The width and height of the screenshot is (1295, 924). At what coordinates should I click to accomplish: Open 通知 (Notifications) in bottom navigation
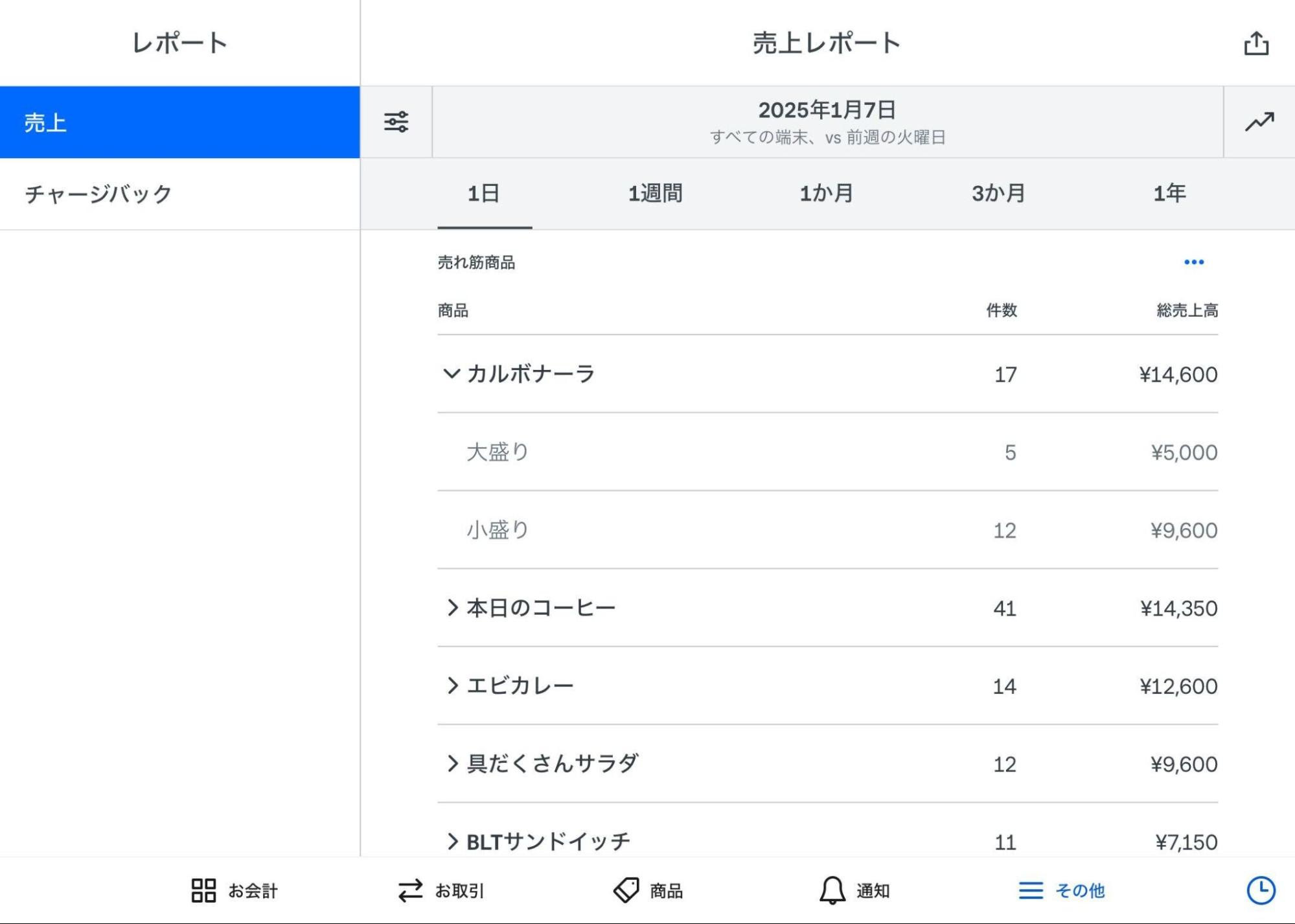click(855, 890)
